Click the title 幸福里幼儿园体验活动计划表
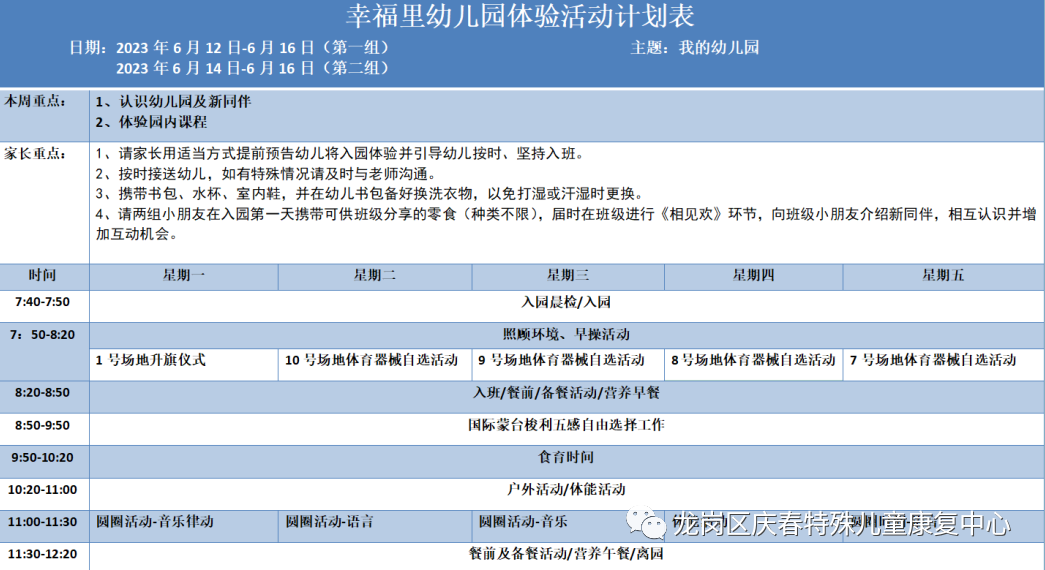Image resolution: width=1045 pixels, height=570 pixels. 521,16
